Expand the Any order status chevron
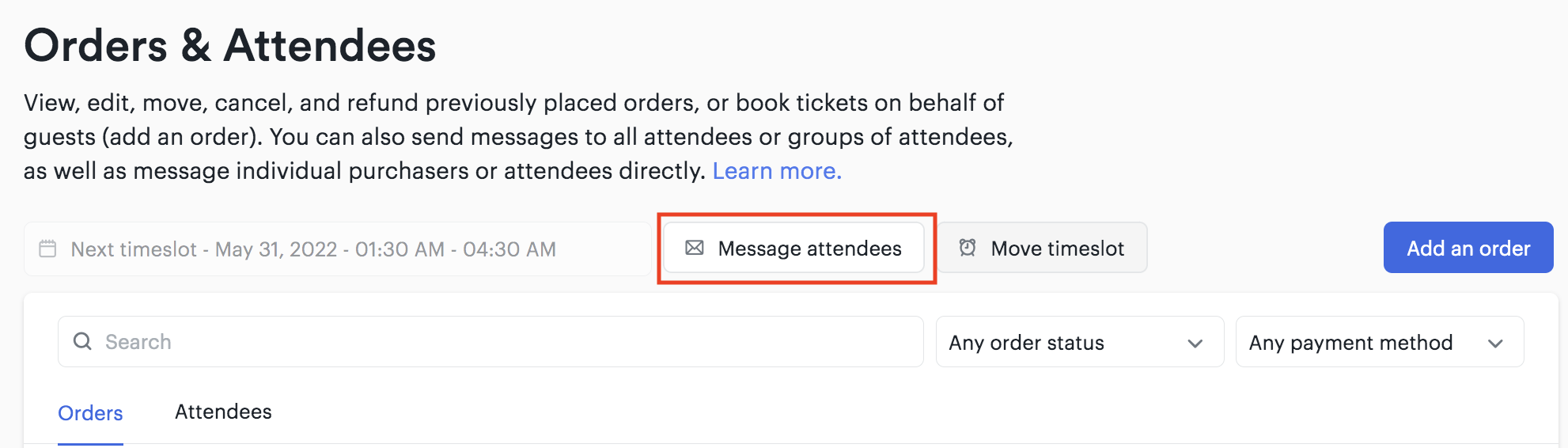 [x=1195, y=343]
